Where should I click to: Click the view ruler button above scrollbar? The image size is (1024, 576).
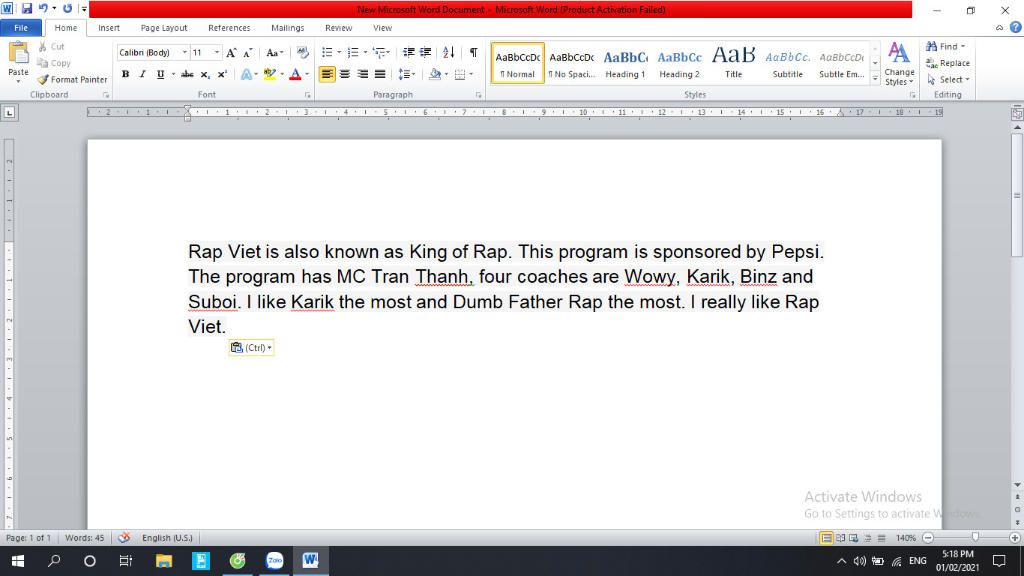click(1017, 114)
